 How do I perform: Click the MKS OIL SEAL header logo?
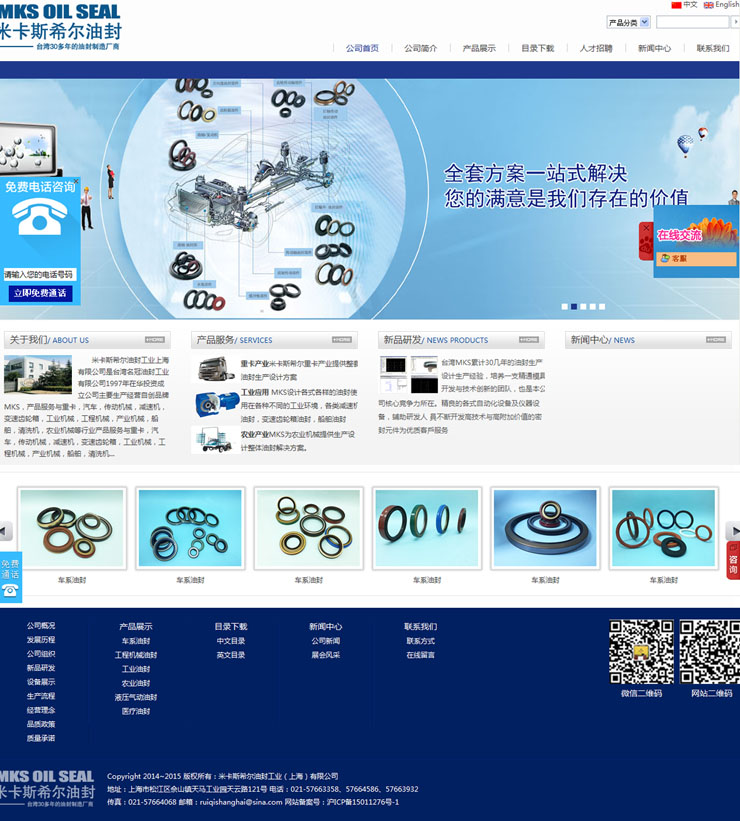pyautogui.click(x=60, y=26)
